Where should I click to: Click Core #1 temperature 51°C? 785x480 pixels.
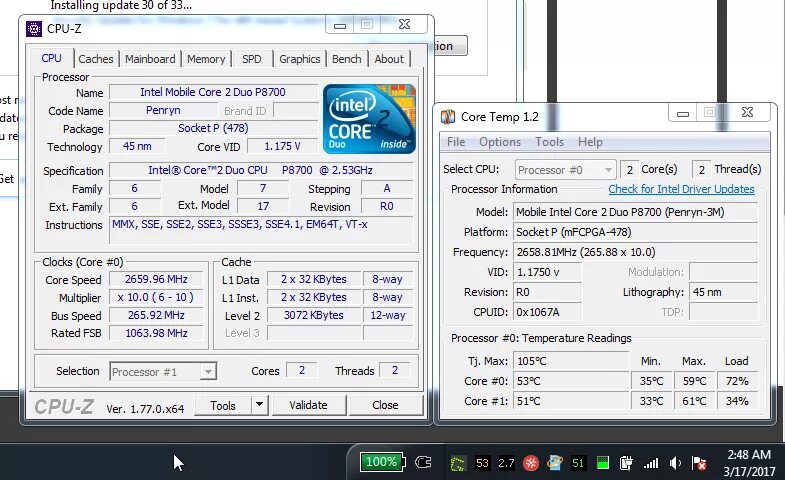click(571, 401)
